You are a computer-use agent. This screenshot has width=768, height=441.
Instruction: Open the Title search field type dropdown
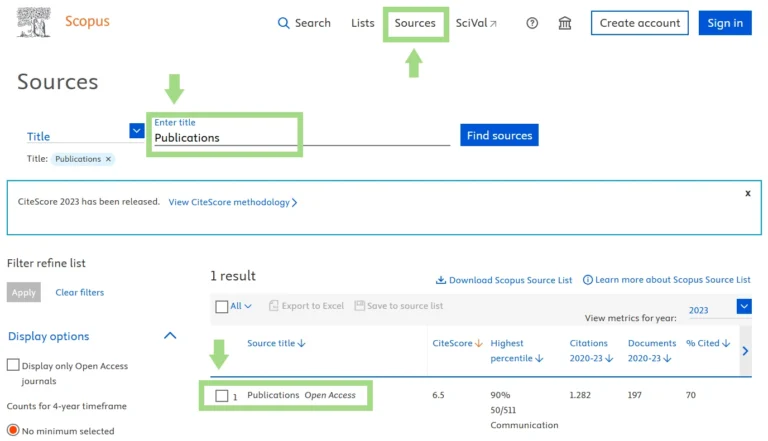pos(137,130)
